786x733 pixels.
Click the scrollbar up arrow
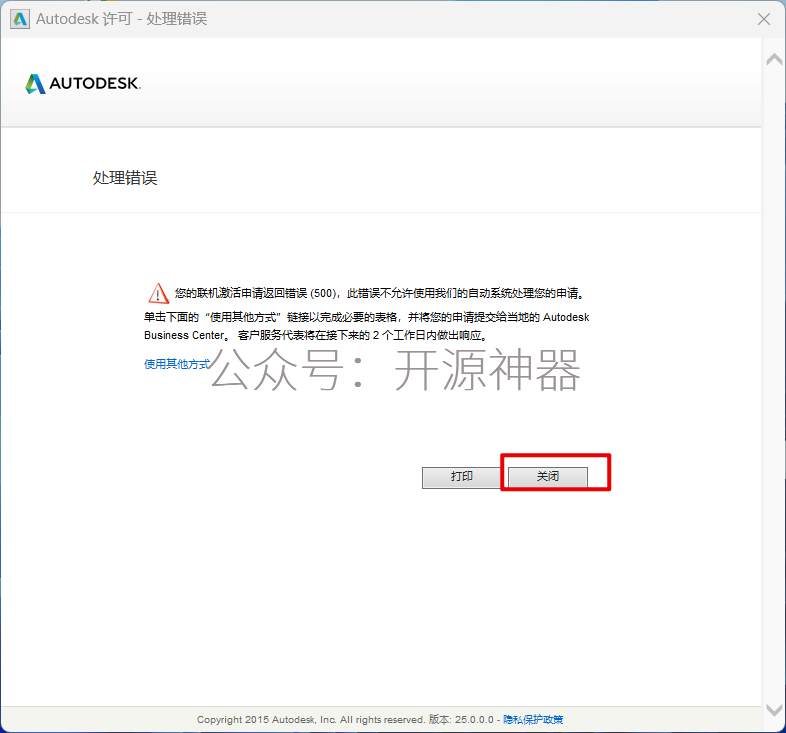(774, 59)
